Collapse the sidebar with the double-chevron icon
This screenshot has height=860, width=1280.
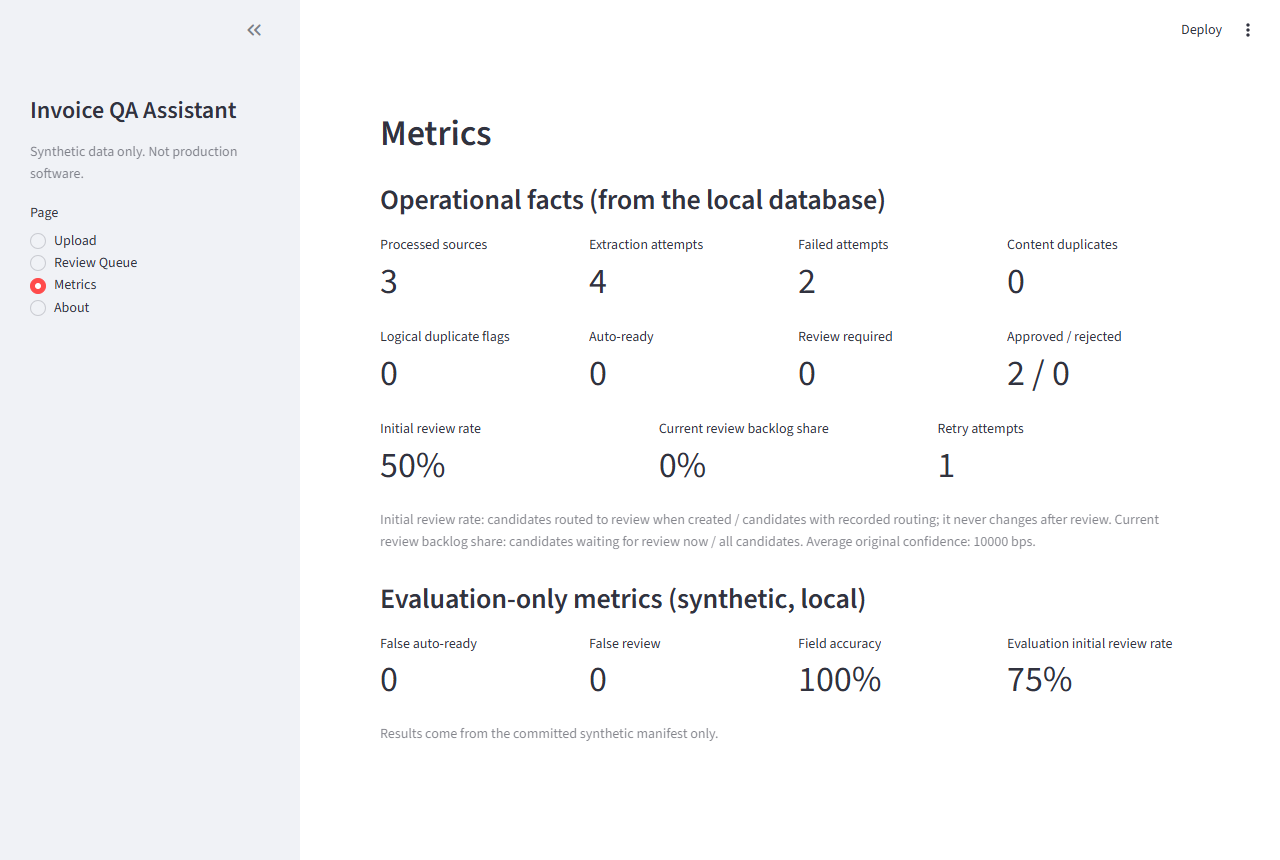pos(254,30)
